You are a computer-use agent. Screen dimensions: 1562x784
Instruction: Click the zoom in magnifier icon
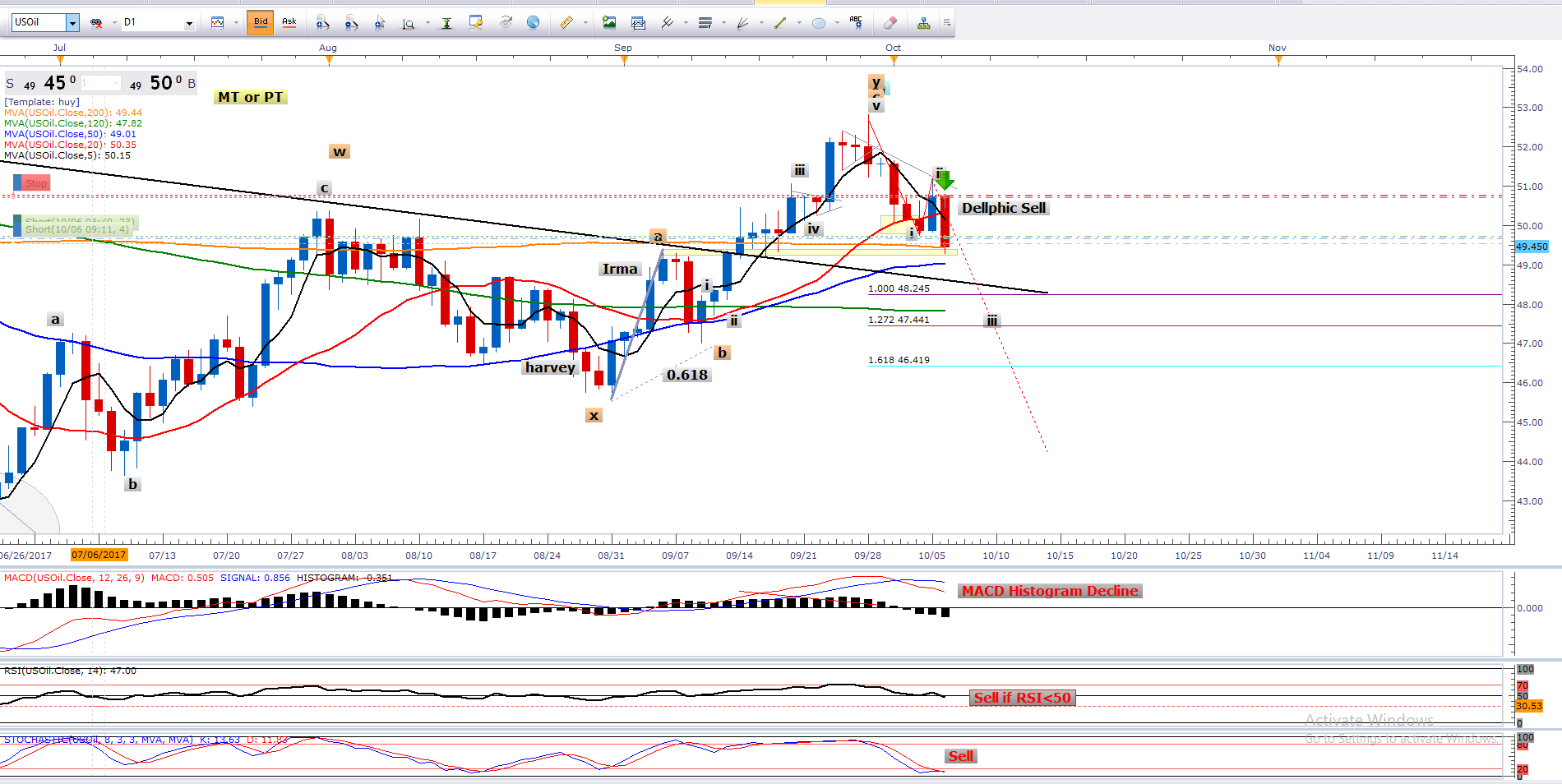tap(322, 23)
